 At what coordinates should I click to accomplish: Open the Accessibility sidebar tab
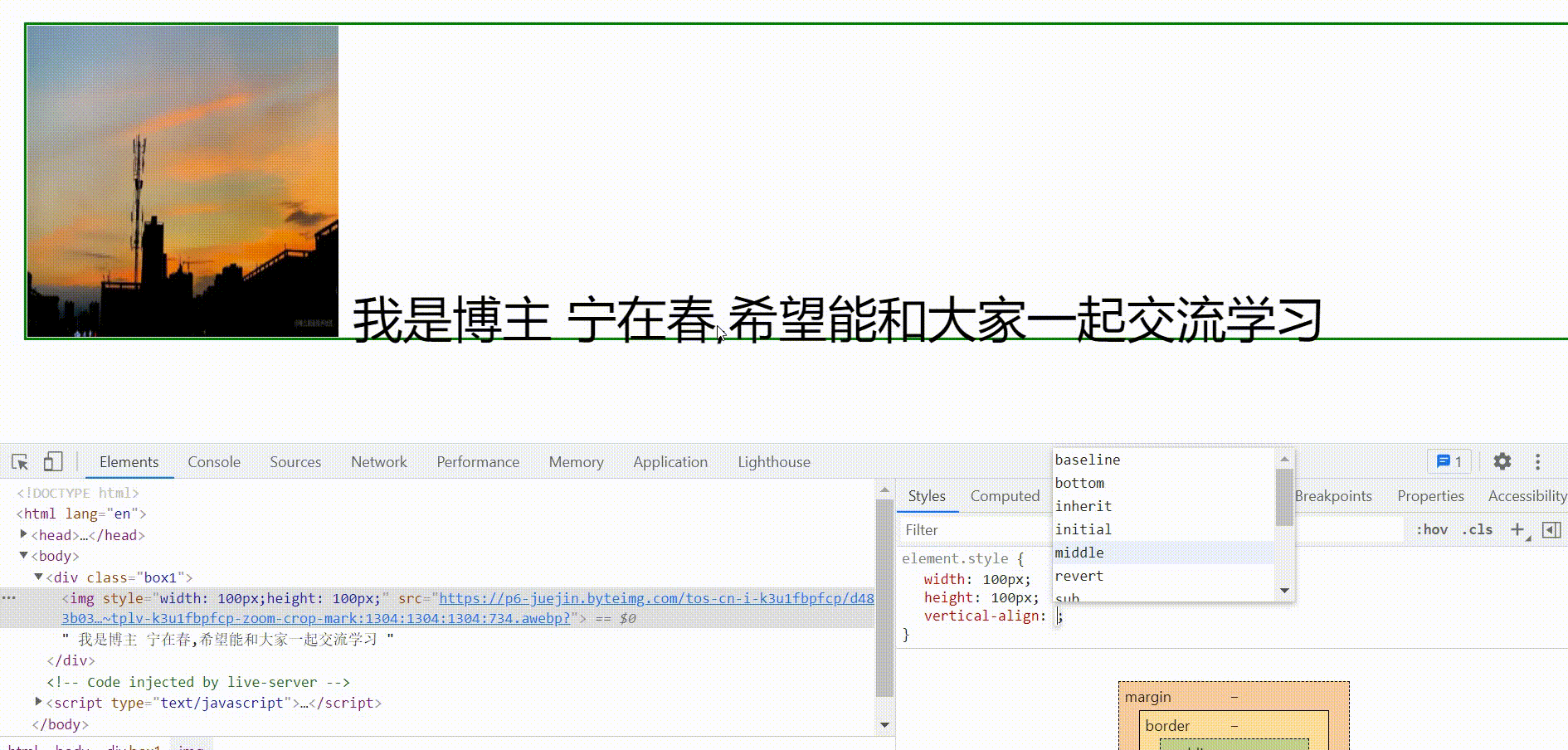1527,496
